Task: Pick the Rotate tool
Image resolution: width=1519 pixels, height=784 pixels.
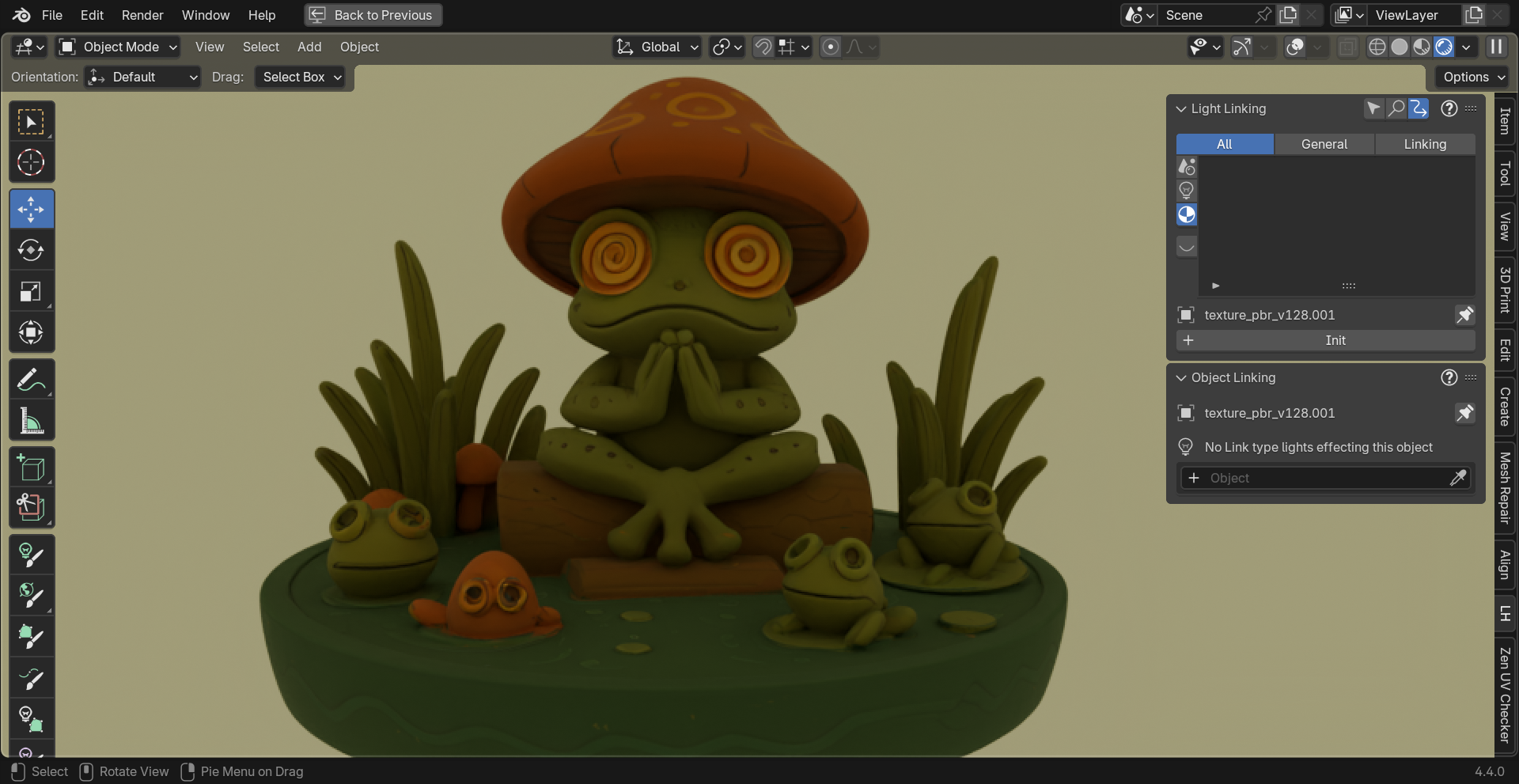Action: pos(32,251)
